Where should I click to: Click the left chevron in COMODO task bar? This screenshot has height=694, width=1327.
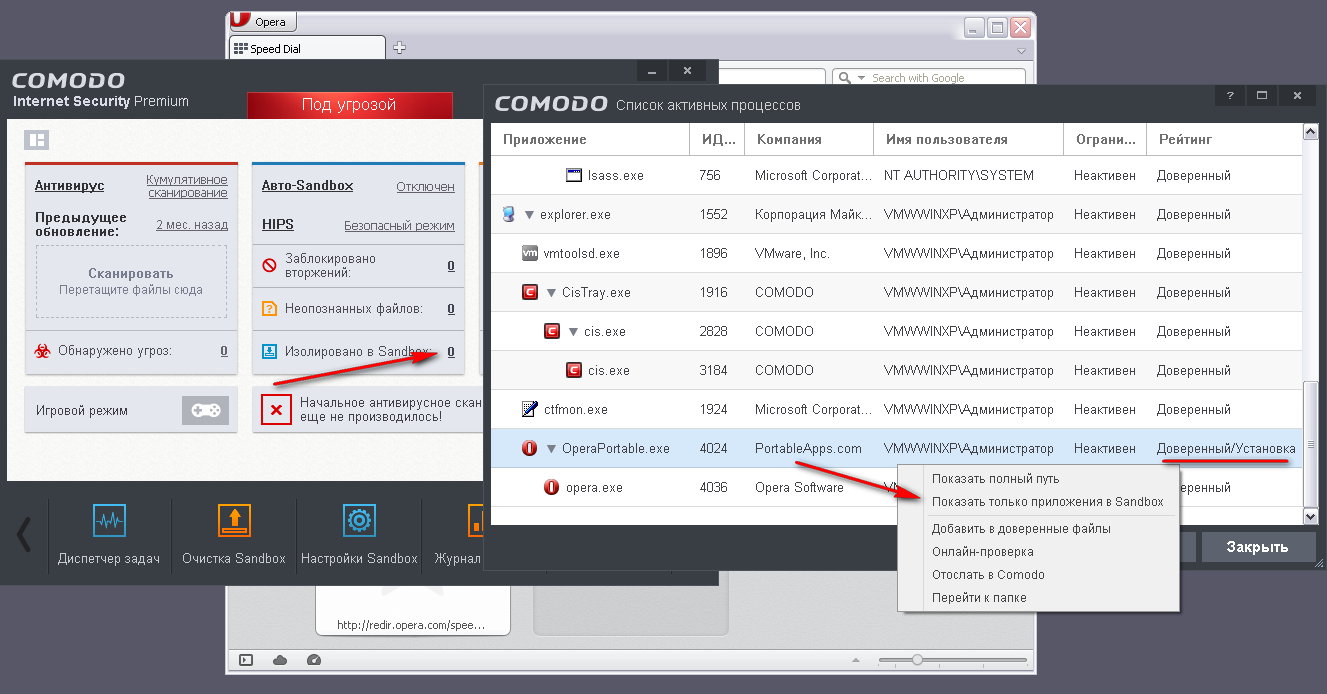pyautogui.click(x=24, y=535)
